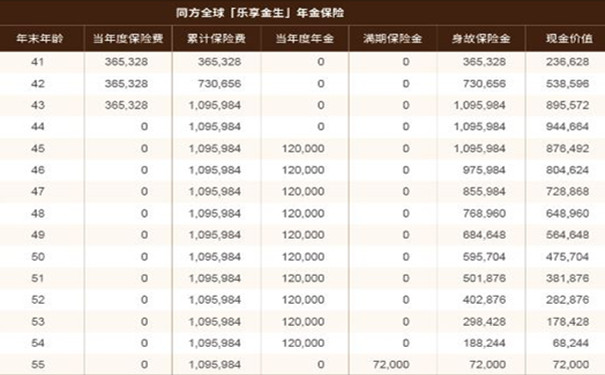This screenshot has width=605, height=375.
Task: Select cash value 68,244
Action: [571, 343]
